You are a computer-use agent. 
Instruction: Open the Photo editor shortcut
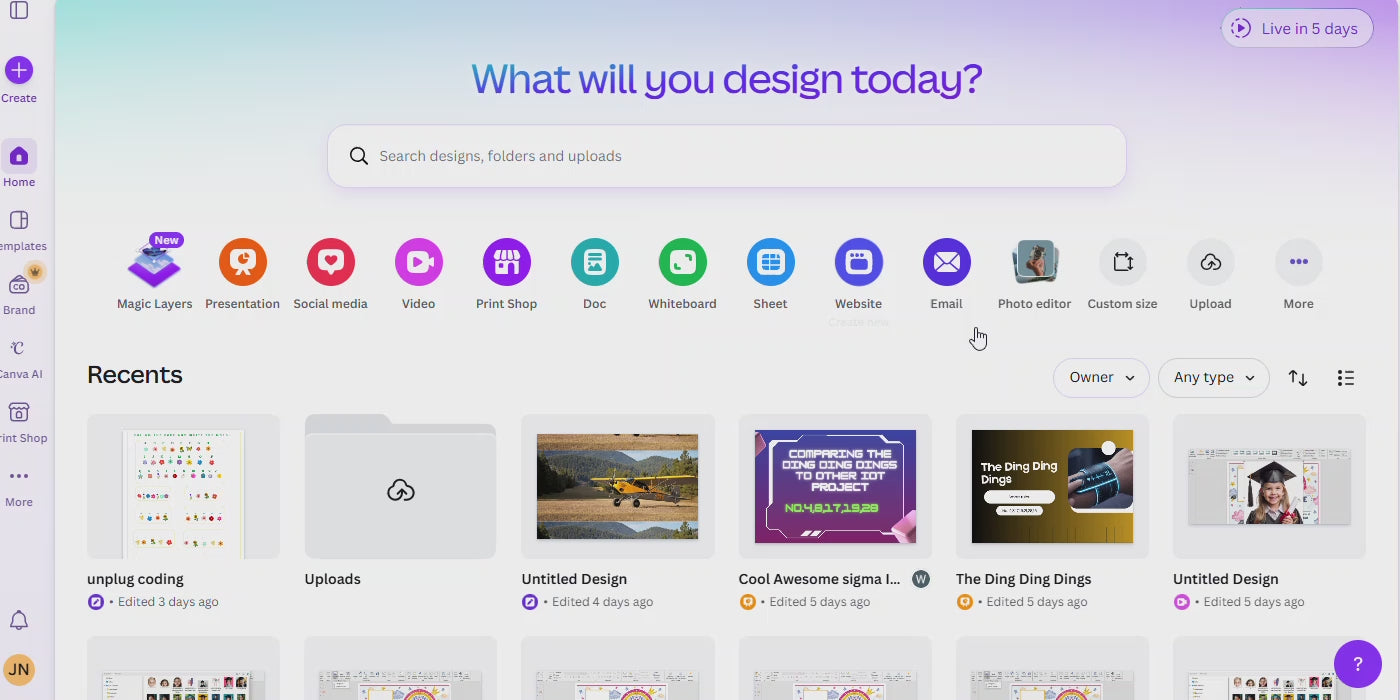click(1034, 263)
